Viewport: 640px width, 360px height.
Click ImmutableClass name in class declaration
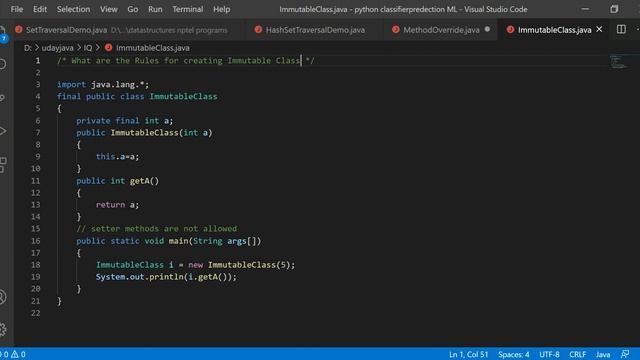tap(183, 97)
